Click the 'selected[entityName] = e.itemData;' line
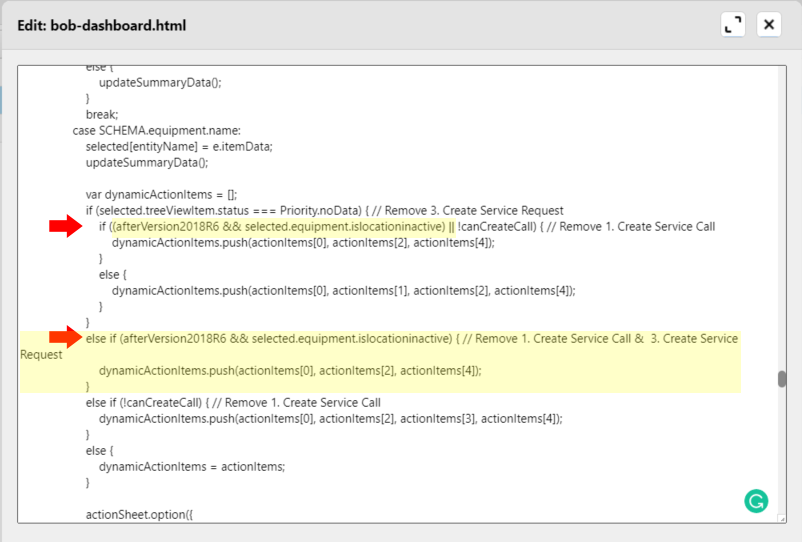 [x=179, y=146]
